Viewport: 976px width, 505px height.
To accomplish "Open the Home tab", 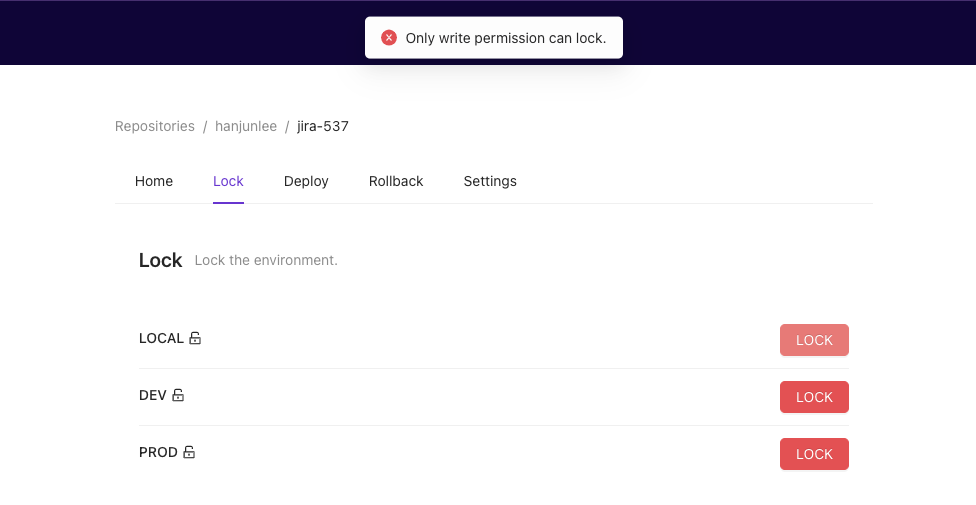I will click(154, 181).
